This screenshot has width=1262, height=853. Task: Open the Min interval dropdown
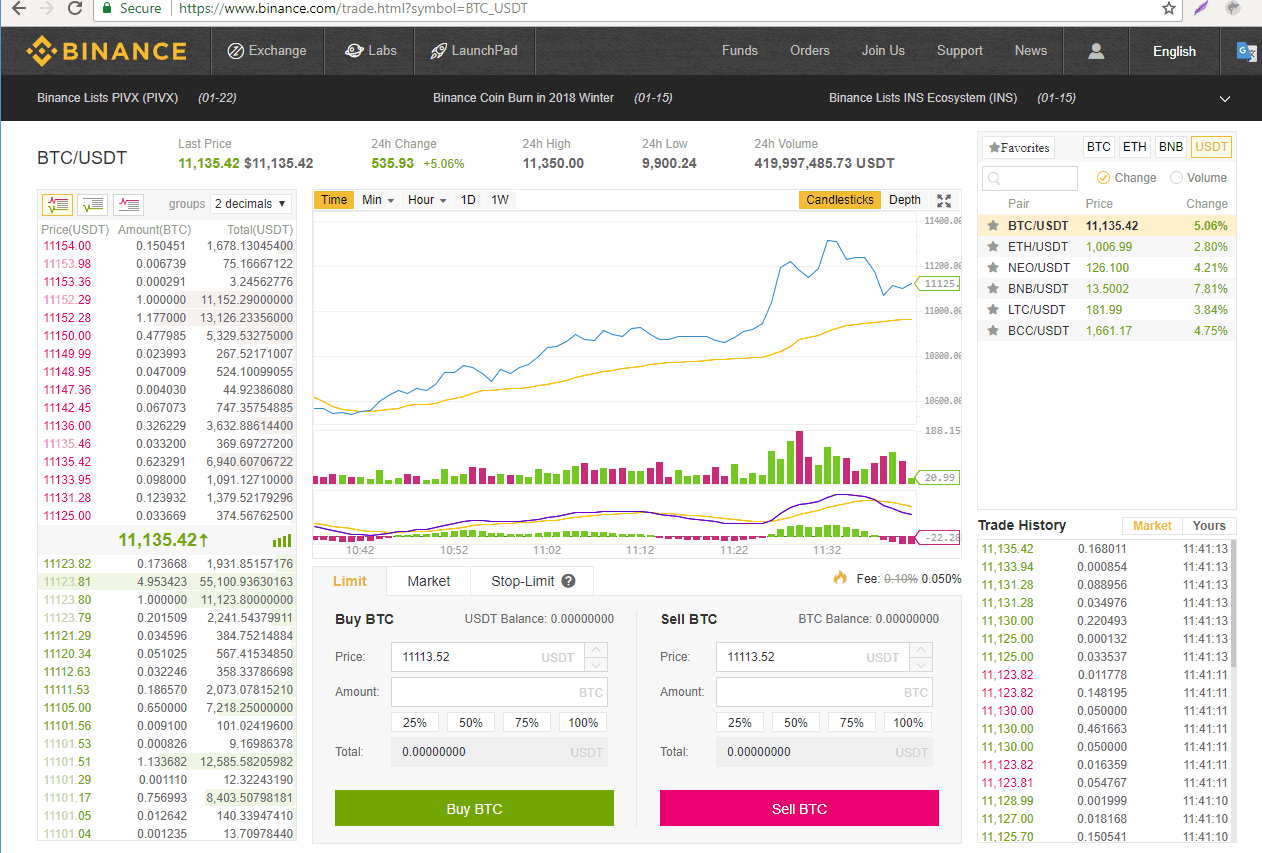[378, 200]
